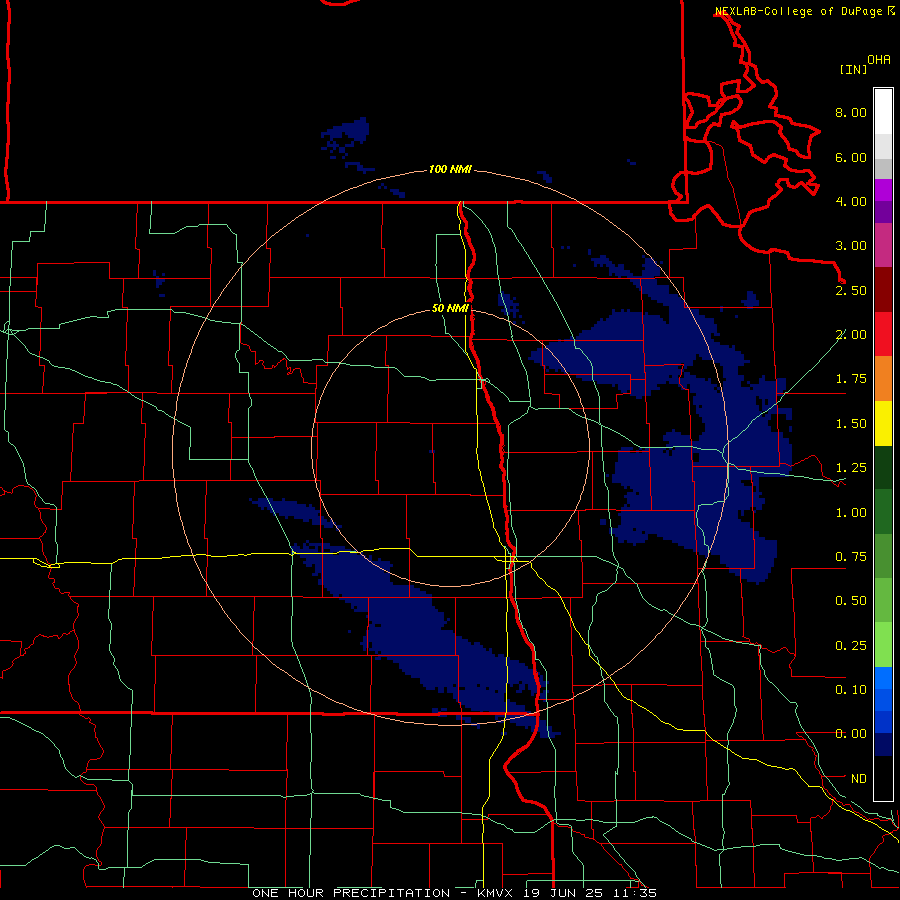900x900 pixels.
Task: Click the 1.50 legend value
Action: (x=851, y=424)
